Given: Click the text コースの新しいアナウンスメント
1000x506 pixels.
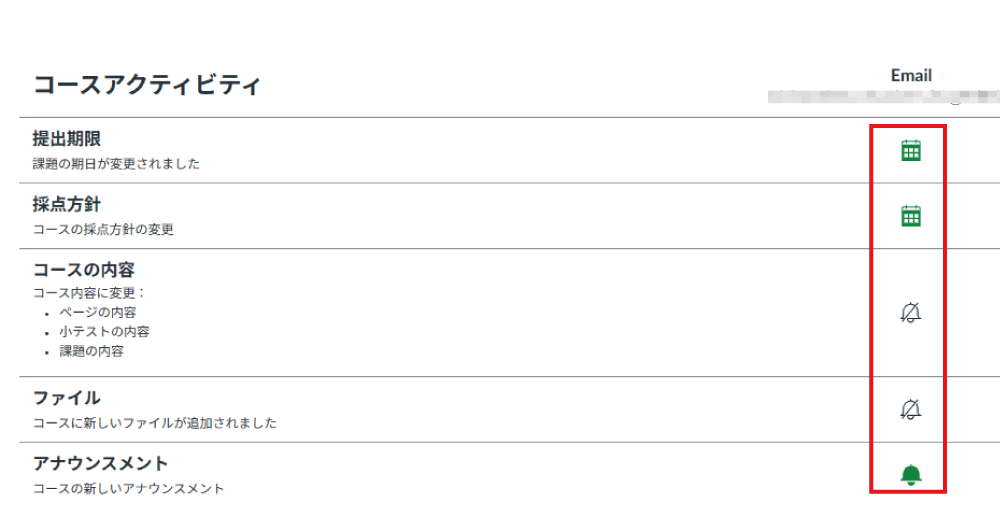Looking at the screenshot, I should pyautogui.click(x=129, y=489).
